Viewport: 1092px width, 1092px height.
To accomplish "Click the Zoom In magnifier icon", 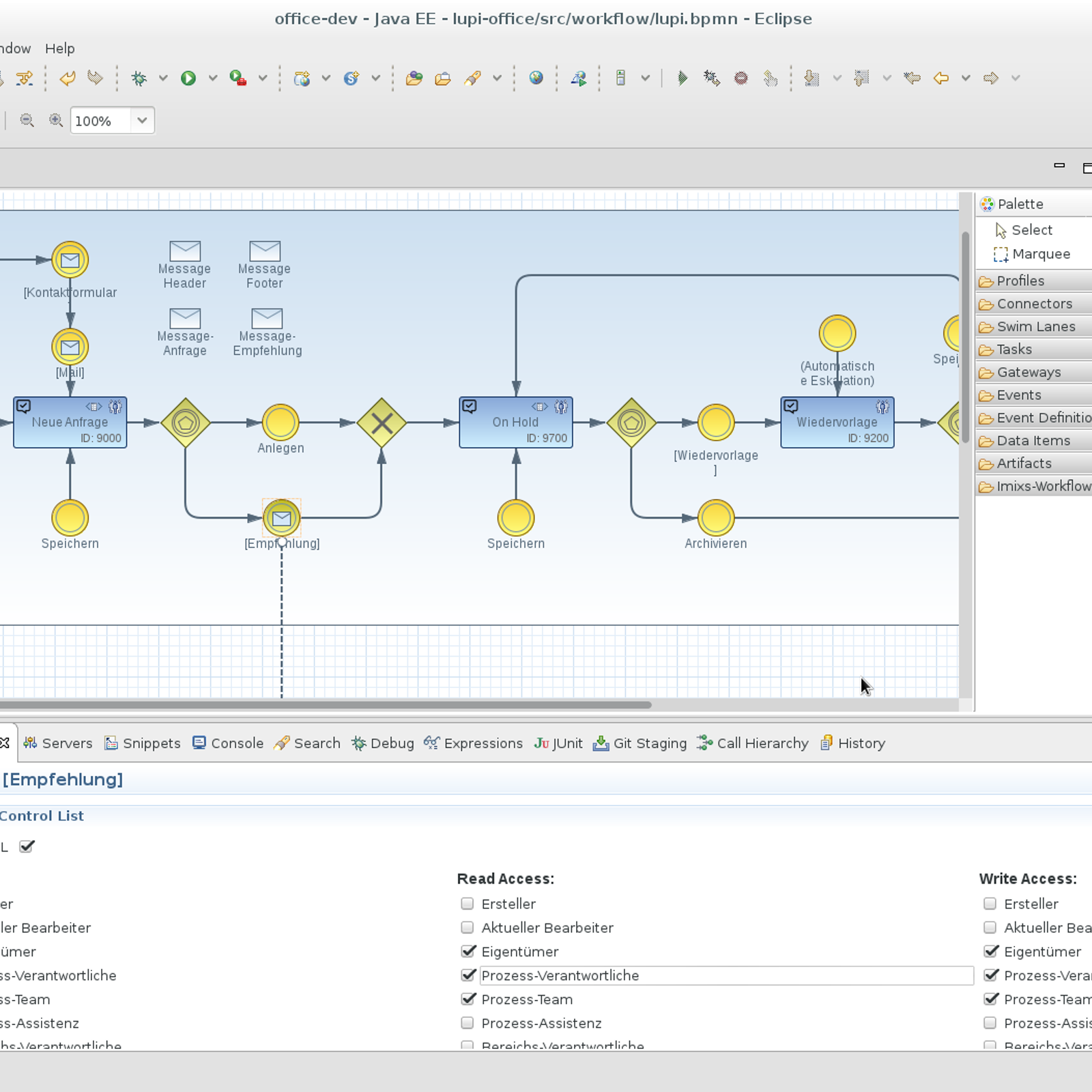I will tap(55, 121).
